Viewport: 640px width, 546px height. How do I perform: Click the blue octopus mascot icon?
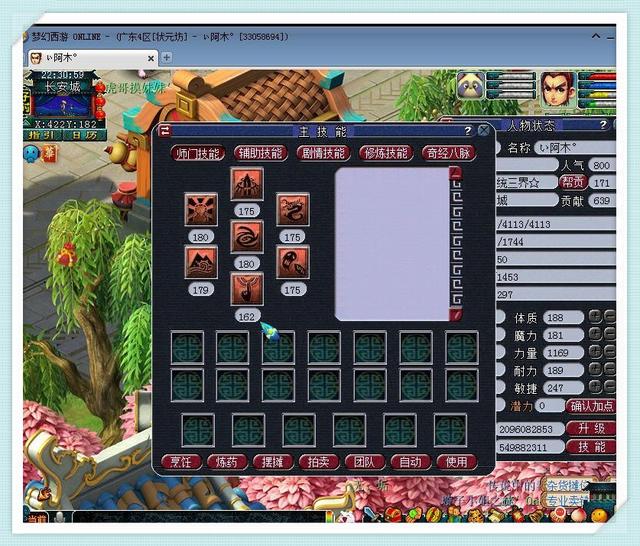click(31, 154)
